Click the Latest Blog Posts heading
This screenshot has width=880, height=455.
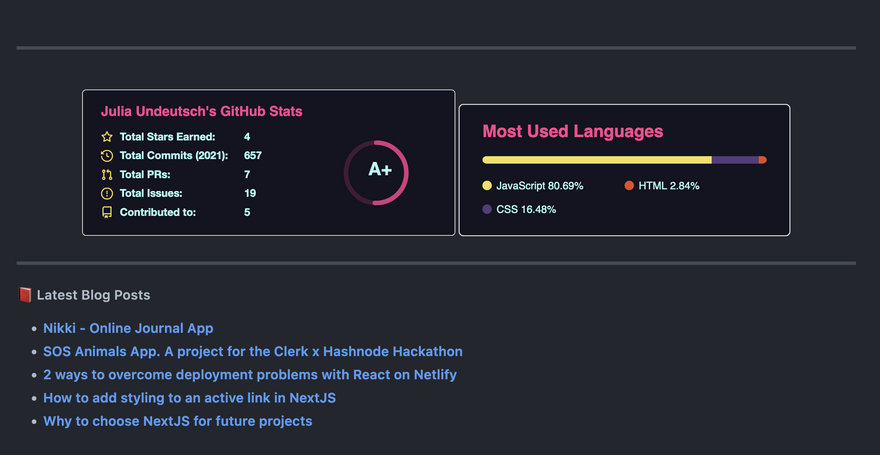coord(93,295)
